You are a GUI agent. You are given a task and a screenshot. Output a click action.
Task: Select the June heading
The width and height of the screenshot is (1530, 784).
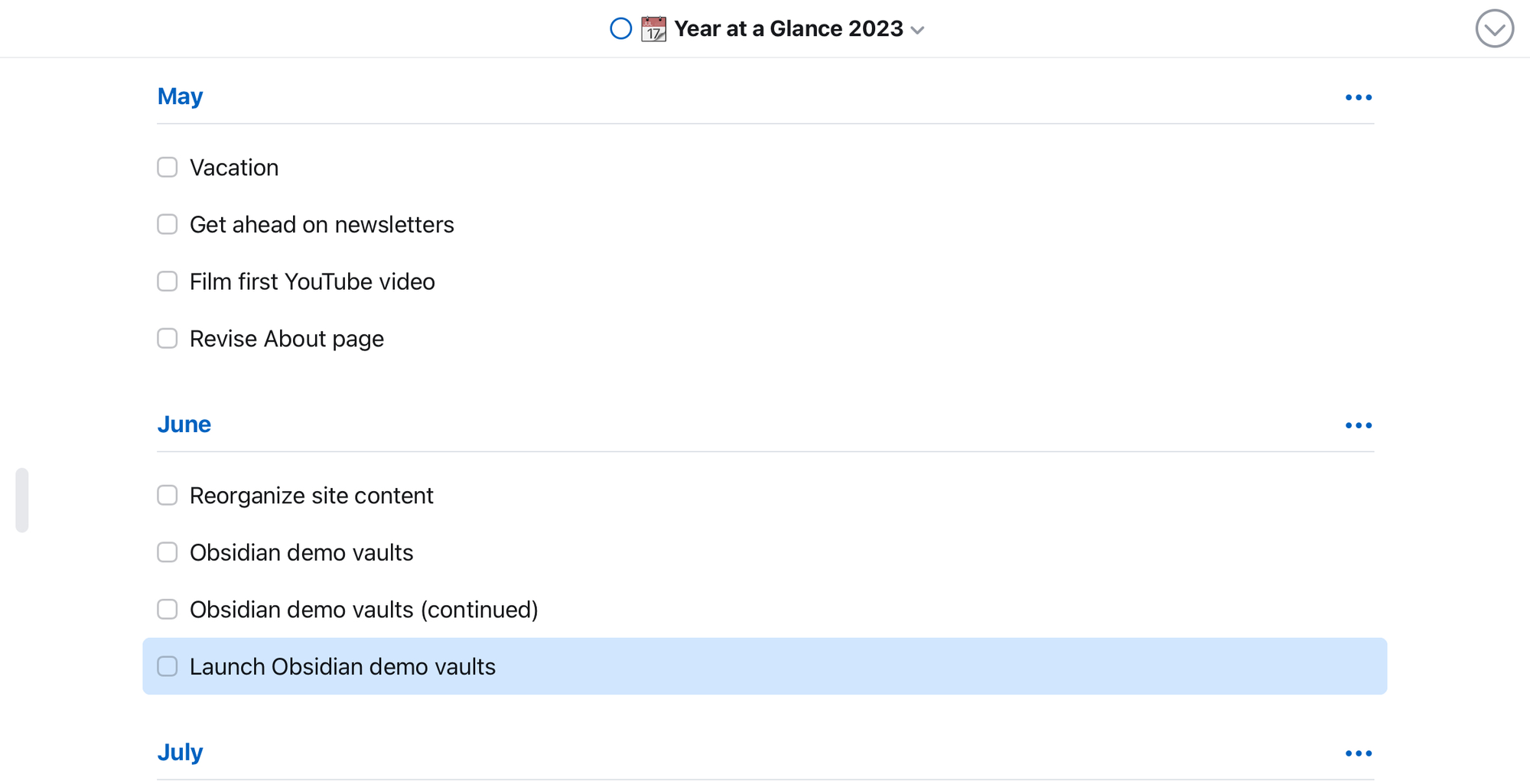(184, 425)
